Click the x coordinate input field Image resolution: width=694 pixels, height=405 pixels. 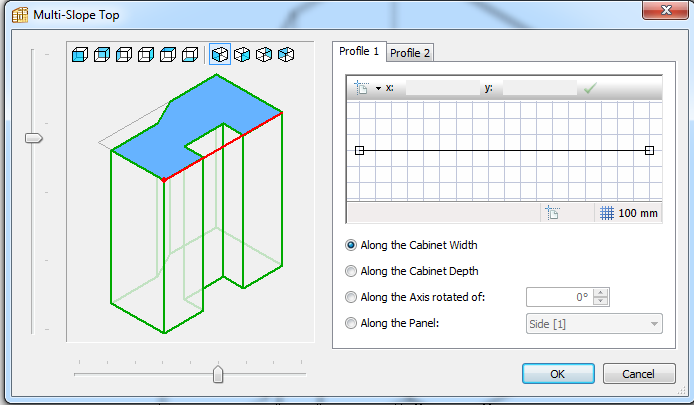pos(443,88)
